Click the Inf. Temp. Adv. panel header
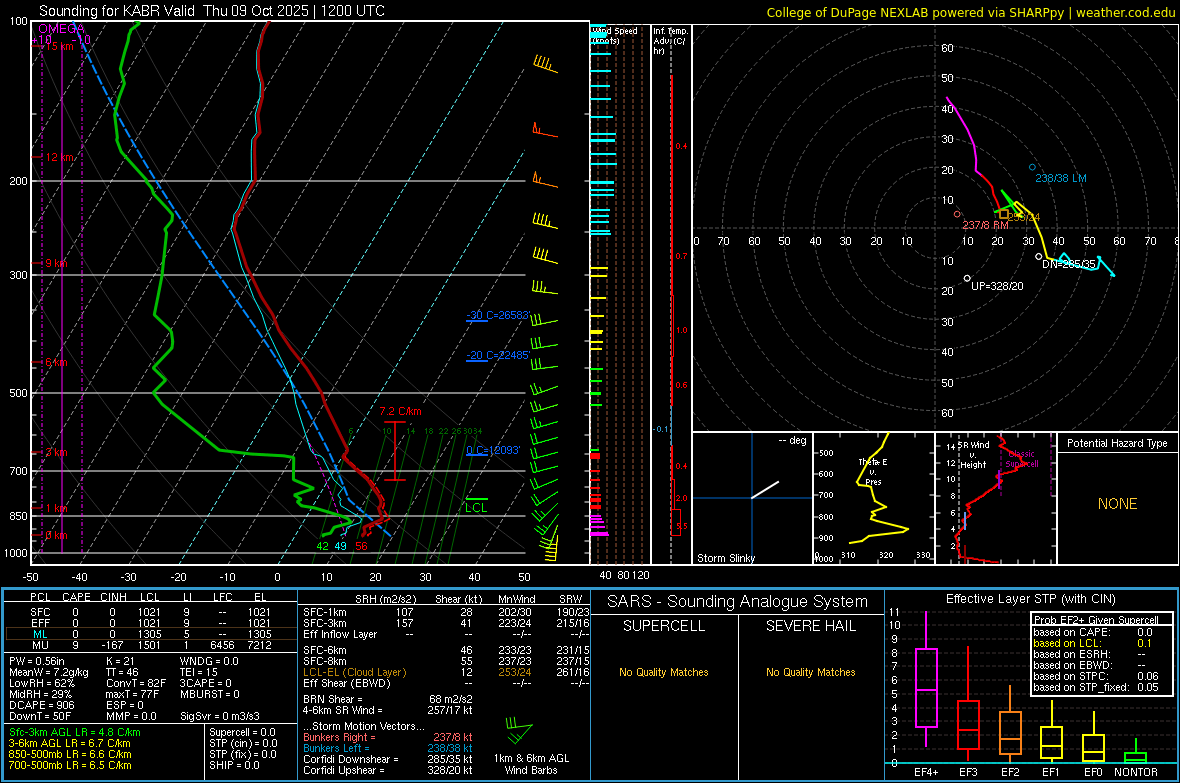1180x783 pixels. click(x=670, y=41)
